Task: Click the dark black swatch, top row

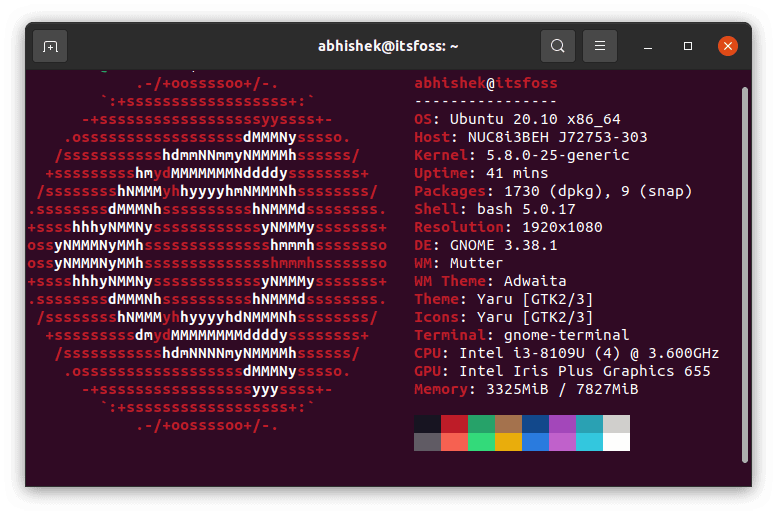Action: 427,424
